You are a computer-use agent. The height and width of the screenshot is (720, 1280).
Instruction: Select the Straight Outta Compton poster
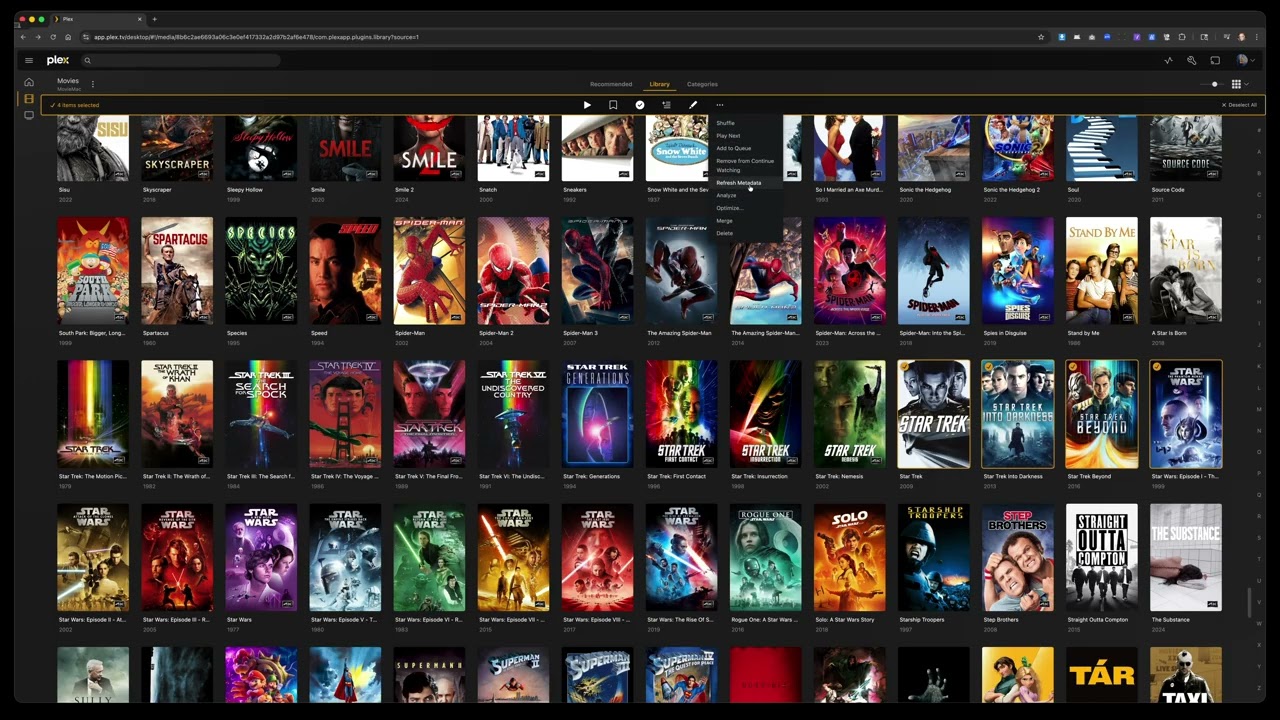(x=1101, y=557)
